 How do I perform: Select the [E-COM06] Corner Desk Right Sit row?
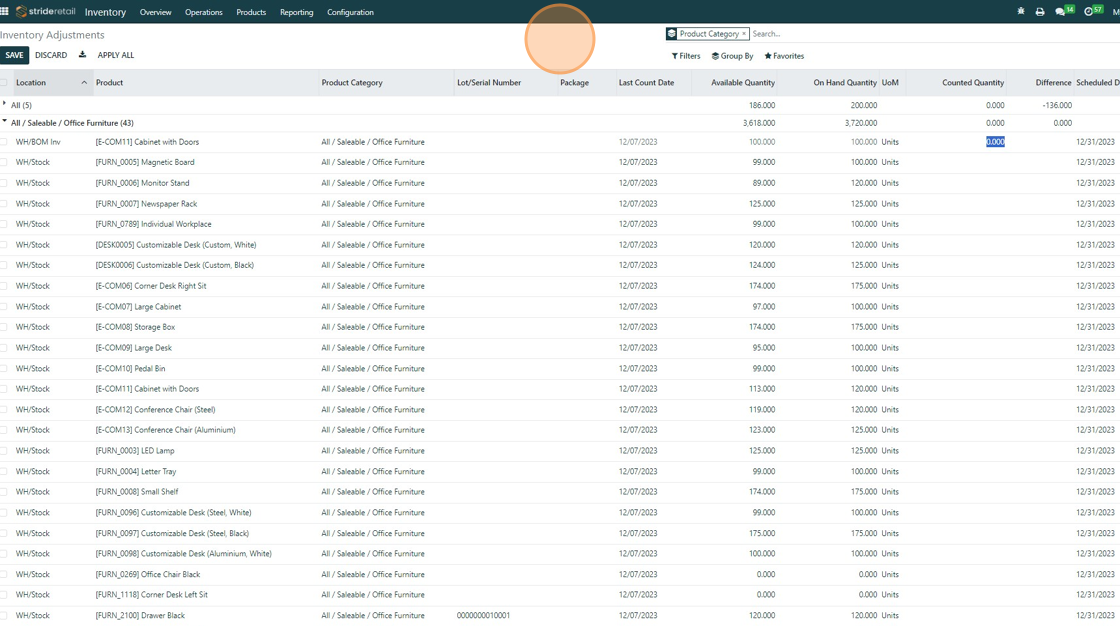pos(560,286)
